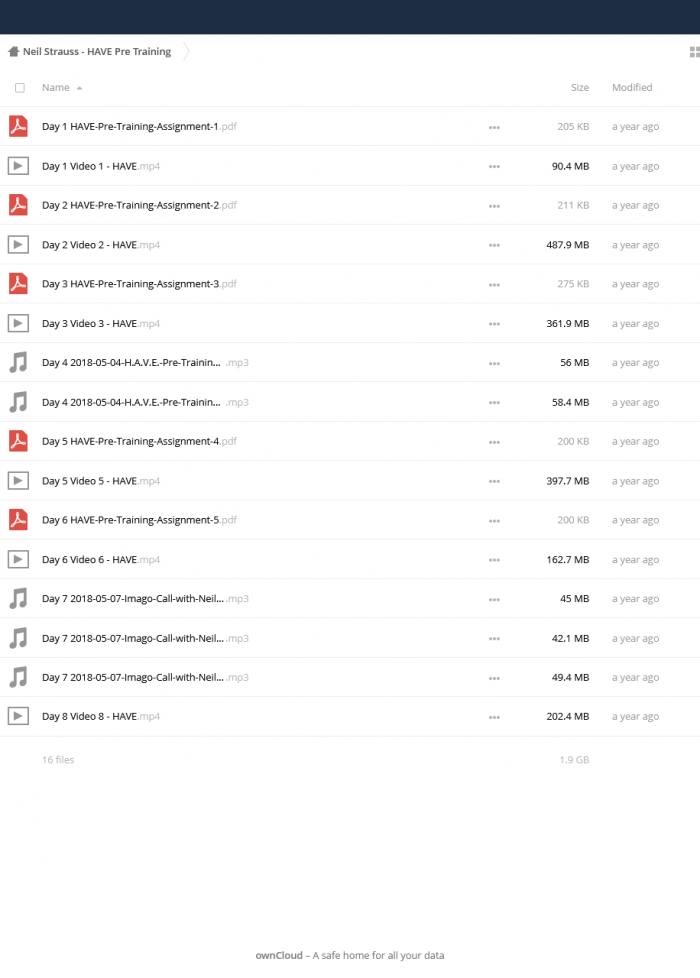Click the '16 files' summary text
Viewport: 700px width, 978px height.
tap(58, 760)
